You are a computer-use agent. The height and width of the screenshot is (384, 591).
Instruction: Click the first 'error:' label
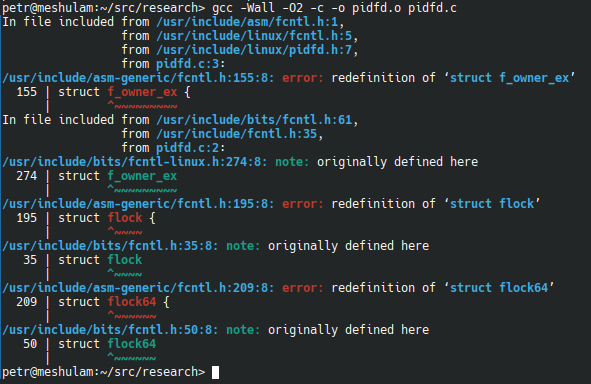pos(303,78)
